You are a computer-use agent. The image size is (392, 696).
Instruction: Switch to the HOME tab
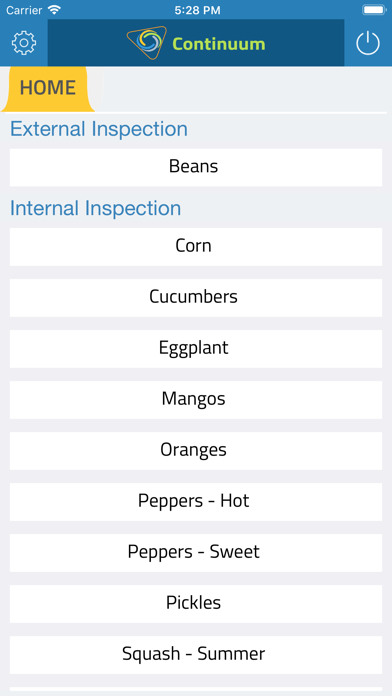tap(48, 88)
